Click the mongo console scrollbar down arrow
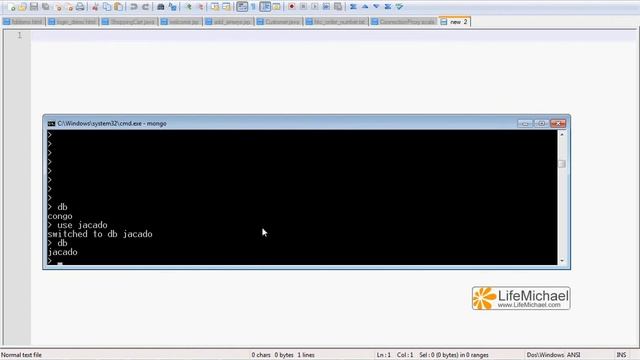The height and width of the screenshot is (360, 640). [562, 260]
